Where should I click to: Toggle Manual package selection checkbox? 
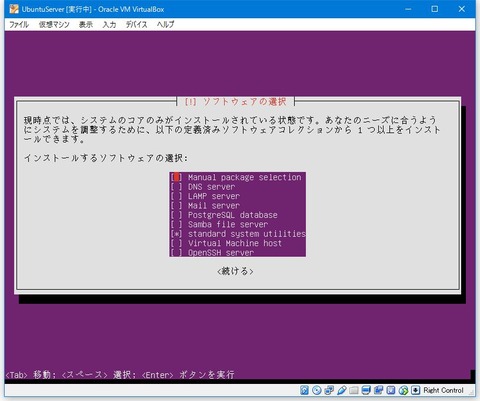[x=176, y=177]
